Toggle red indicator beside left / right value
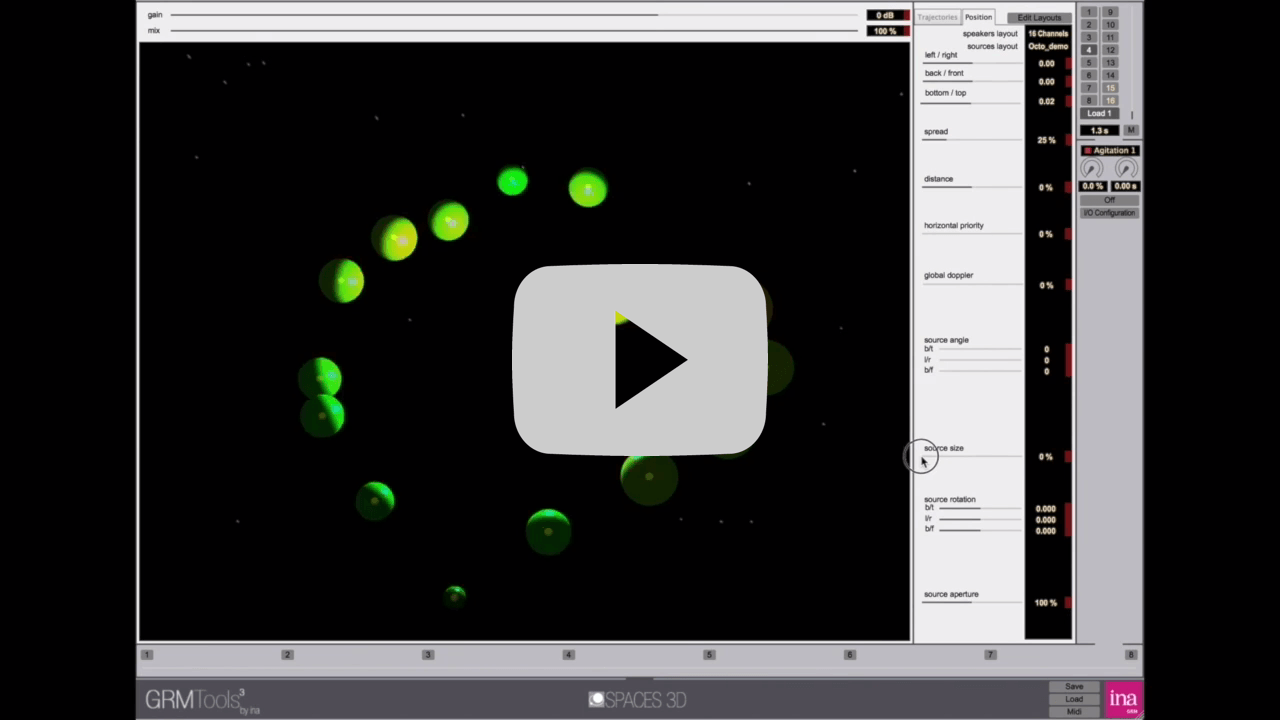 [1068, 63]
